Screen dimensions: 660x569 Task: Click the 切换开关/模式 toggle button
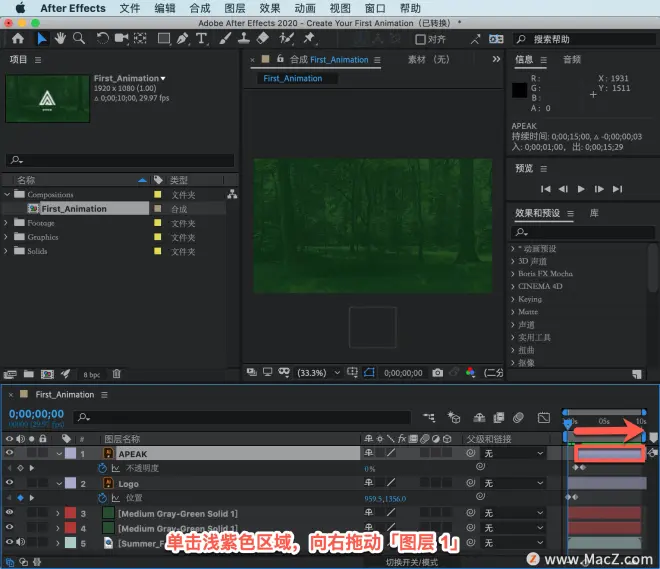click(x=412, y=562)
